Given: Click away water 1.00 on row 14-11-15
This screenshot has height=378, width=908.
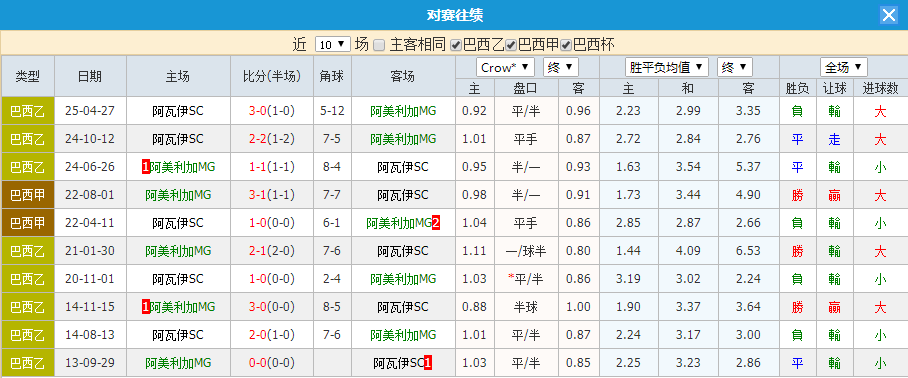Looking at the screenshot, I should click(579, 307).
